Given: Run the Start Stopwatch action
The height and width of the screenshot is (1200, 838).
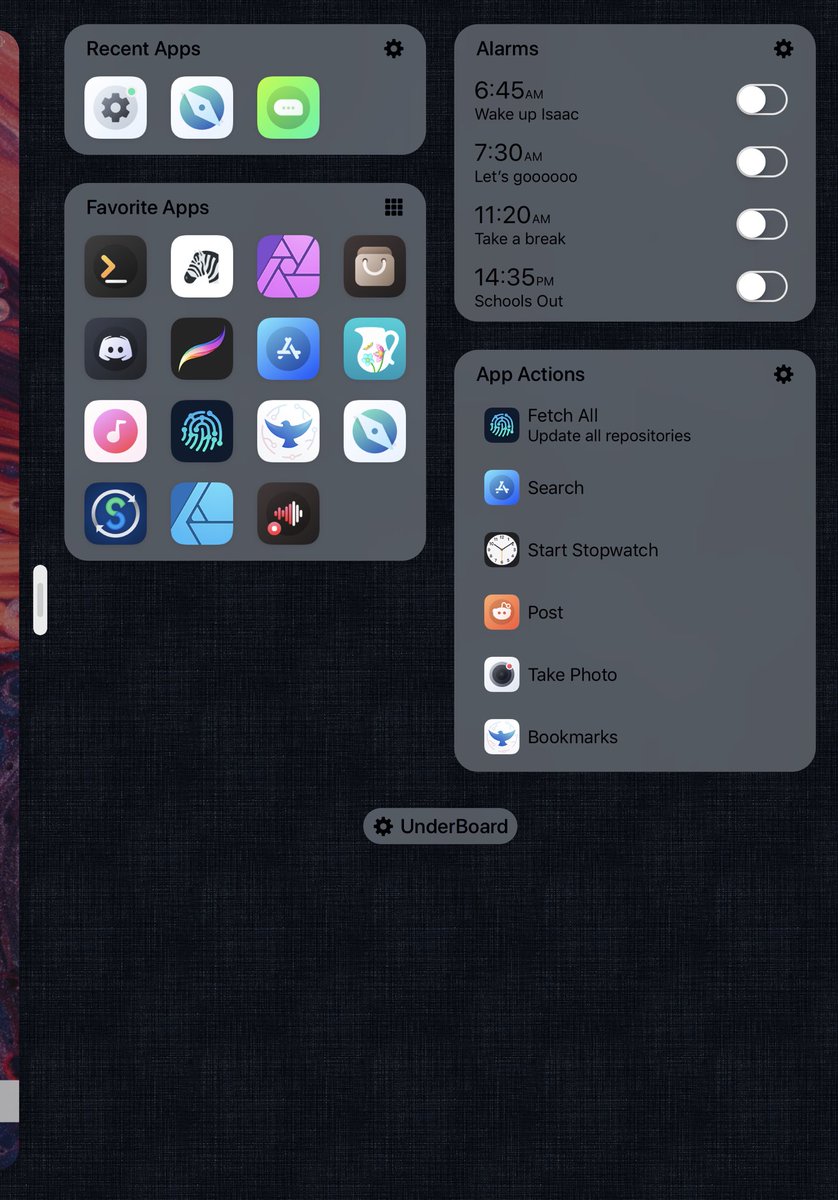Looking at the screenshot, I should pyautogui.click(x=635, y=550).
